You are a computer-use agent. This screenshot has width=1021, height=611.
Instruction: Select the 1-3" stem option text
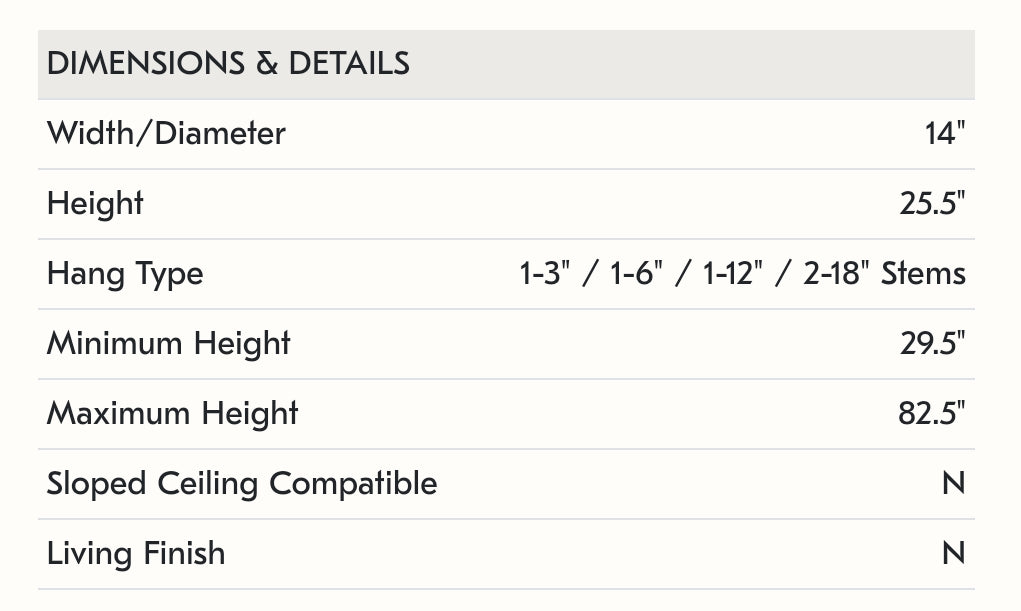pos(544,274)
